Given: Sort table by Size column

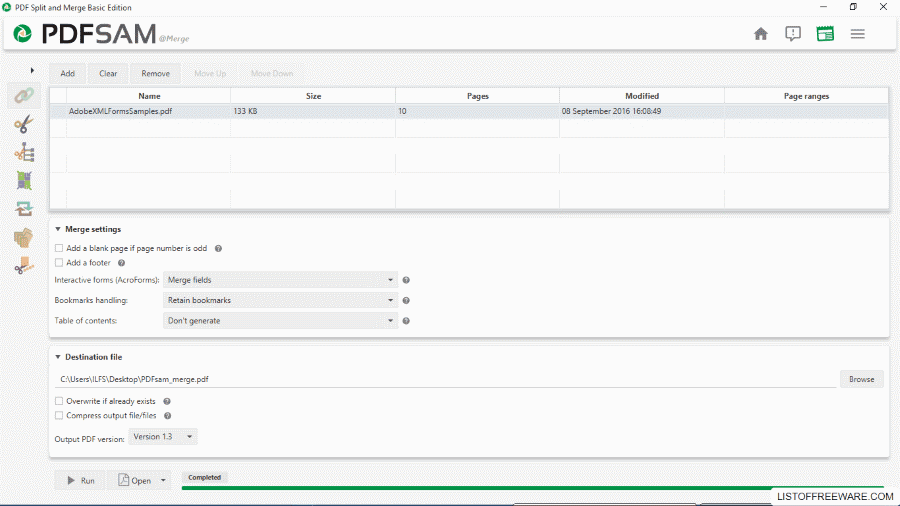Looking at the screenshot, I should click(313, 96).
